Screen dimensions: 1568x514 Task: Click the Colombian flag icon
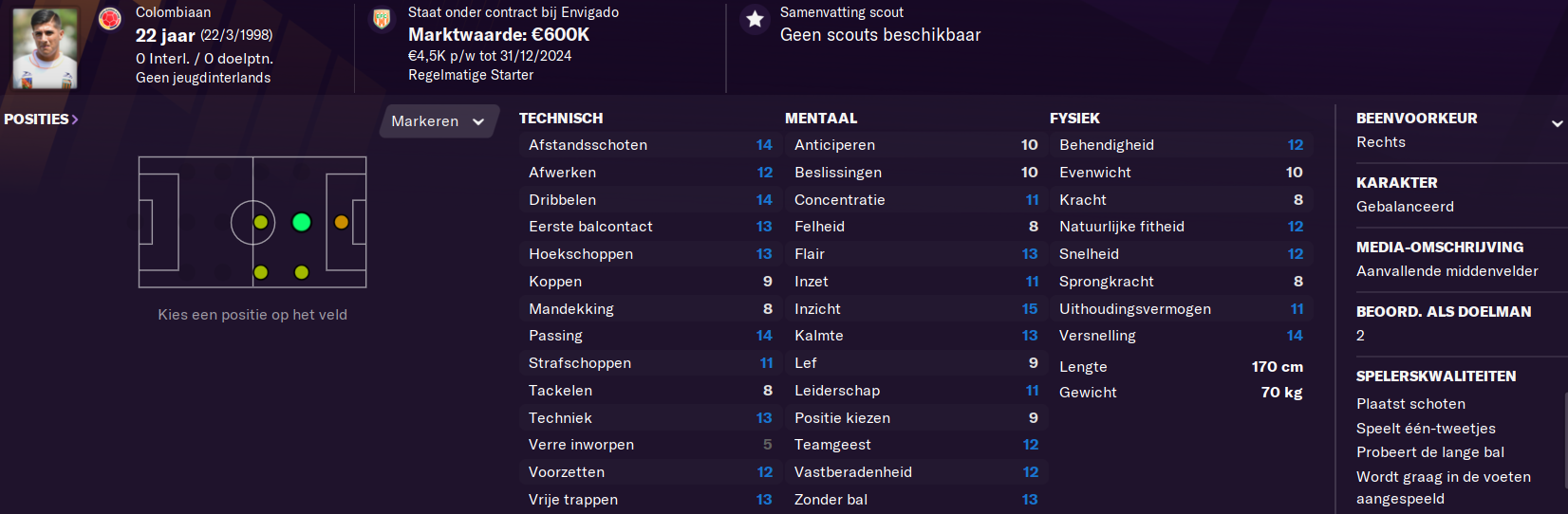pyautogui.click(x=110, y=19)
